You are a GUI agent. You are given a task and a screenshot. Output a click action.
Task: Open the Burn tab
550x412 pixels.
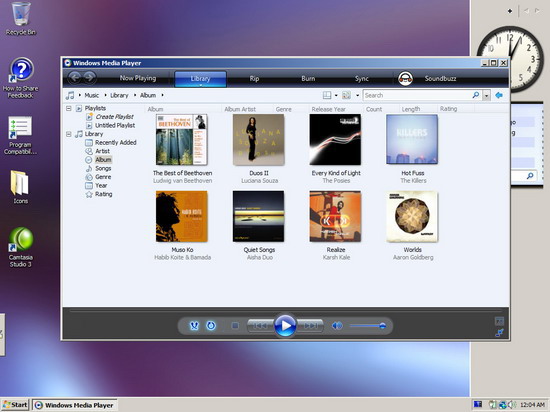coord(308,79)
